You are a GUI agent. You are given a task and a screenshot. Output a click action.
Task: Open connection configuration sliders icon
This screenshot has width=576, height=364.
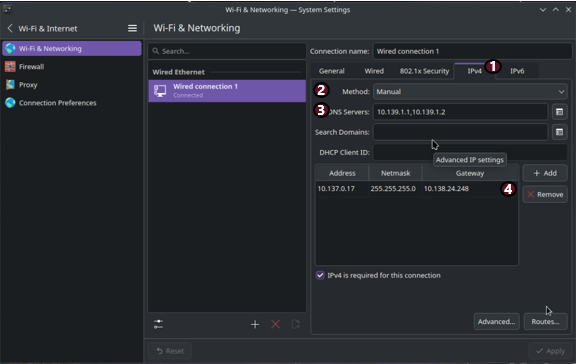coord(158,324)
